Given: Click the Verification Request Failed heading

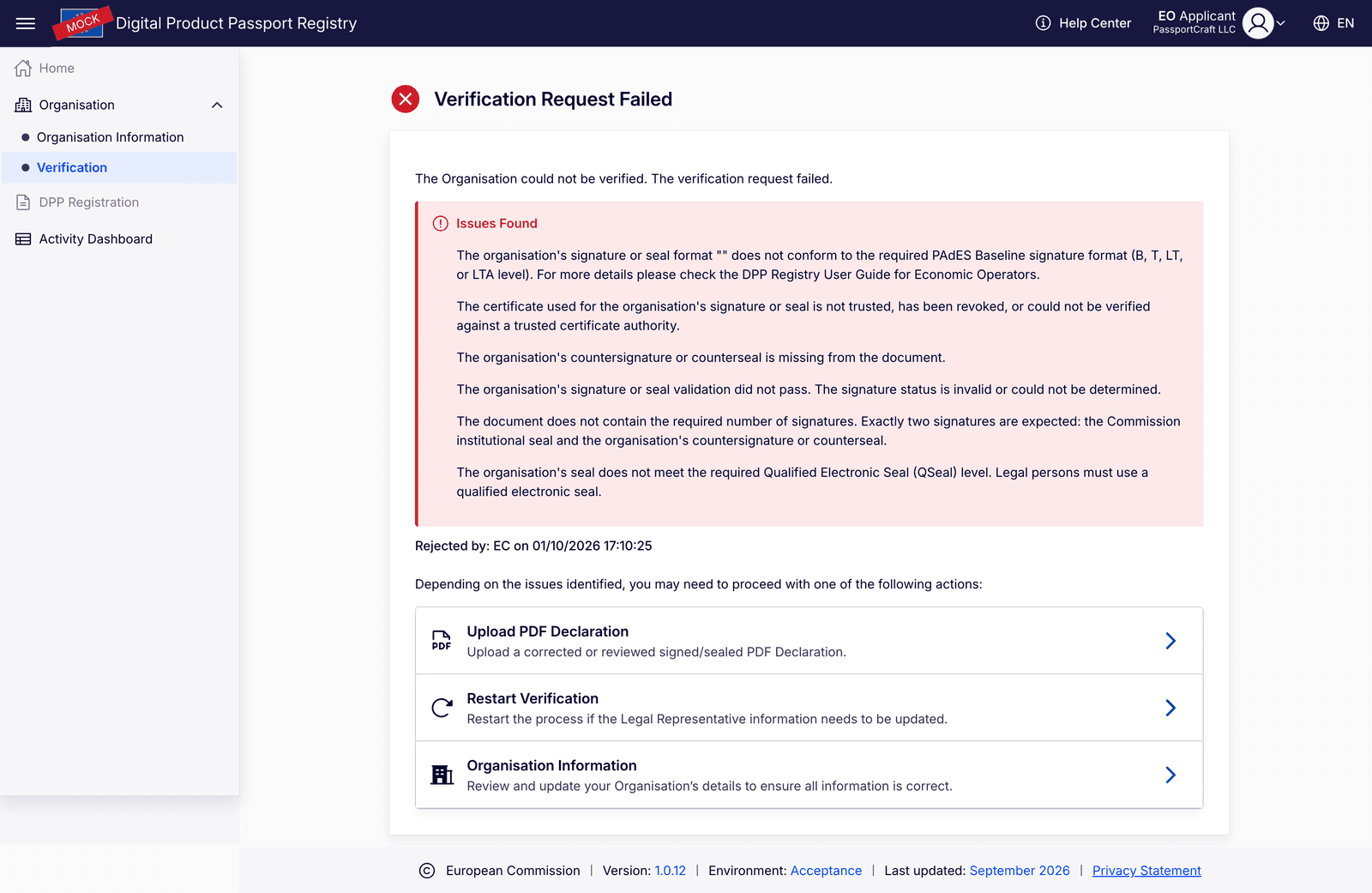Looking at the screenshot, I should 553,100.
